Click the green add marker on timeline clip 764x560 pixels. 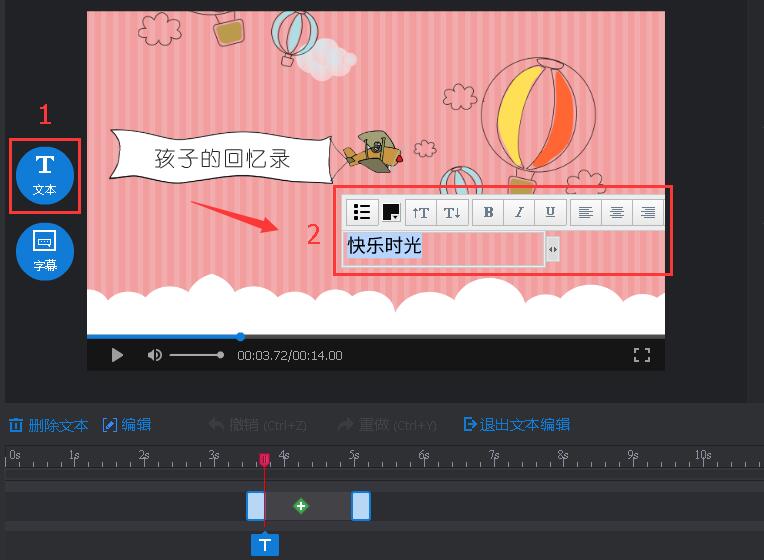301,506
